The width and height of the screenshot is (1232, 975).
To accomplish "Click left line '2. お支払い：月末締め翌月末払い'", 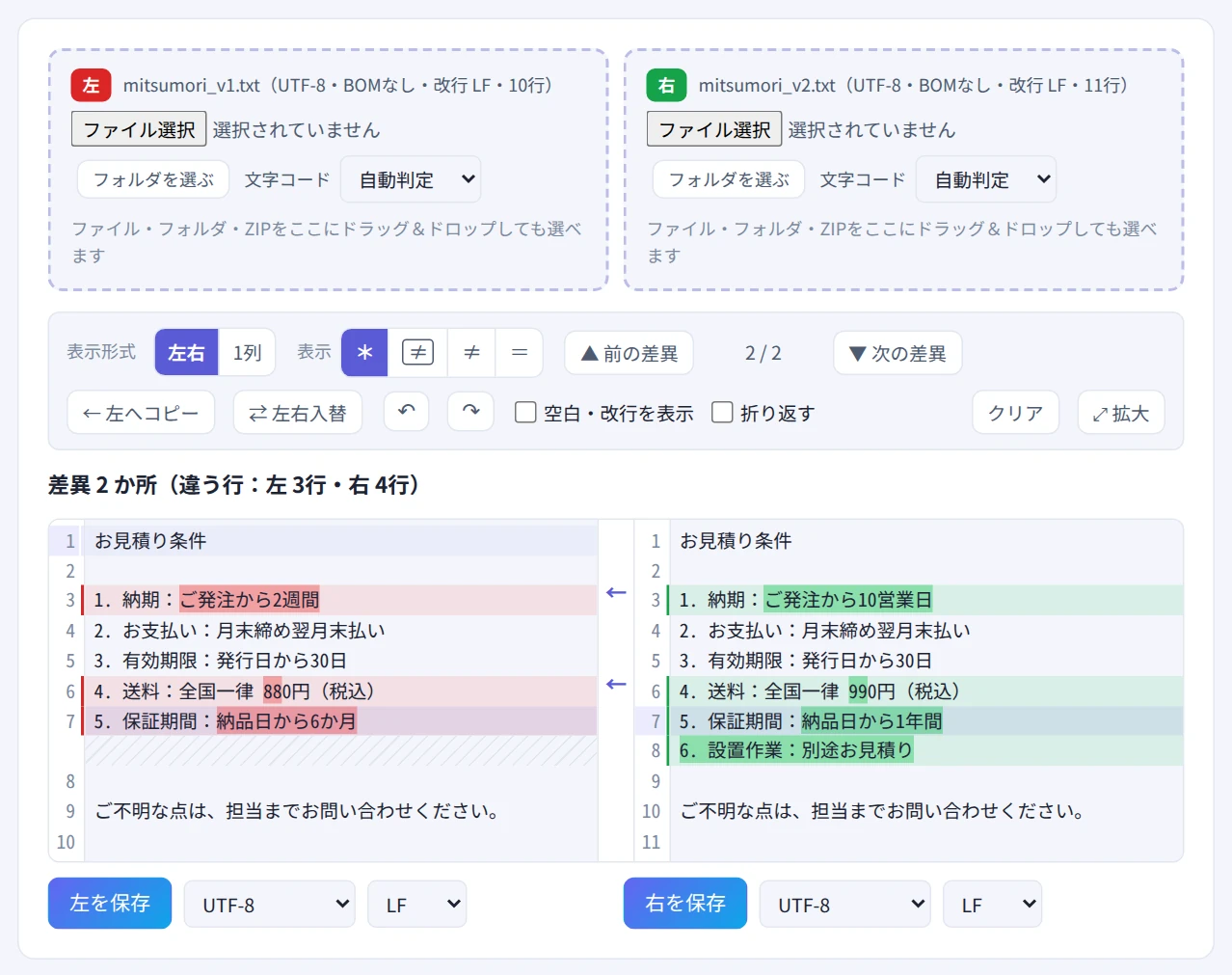I will click(340, 631).
